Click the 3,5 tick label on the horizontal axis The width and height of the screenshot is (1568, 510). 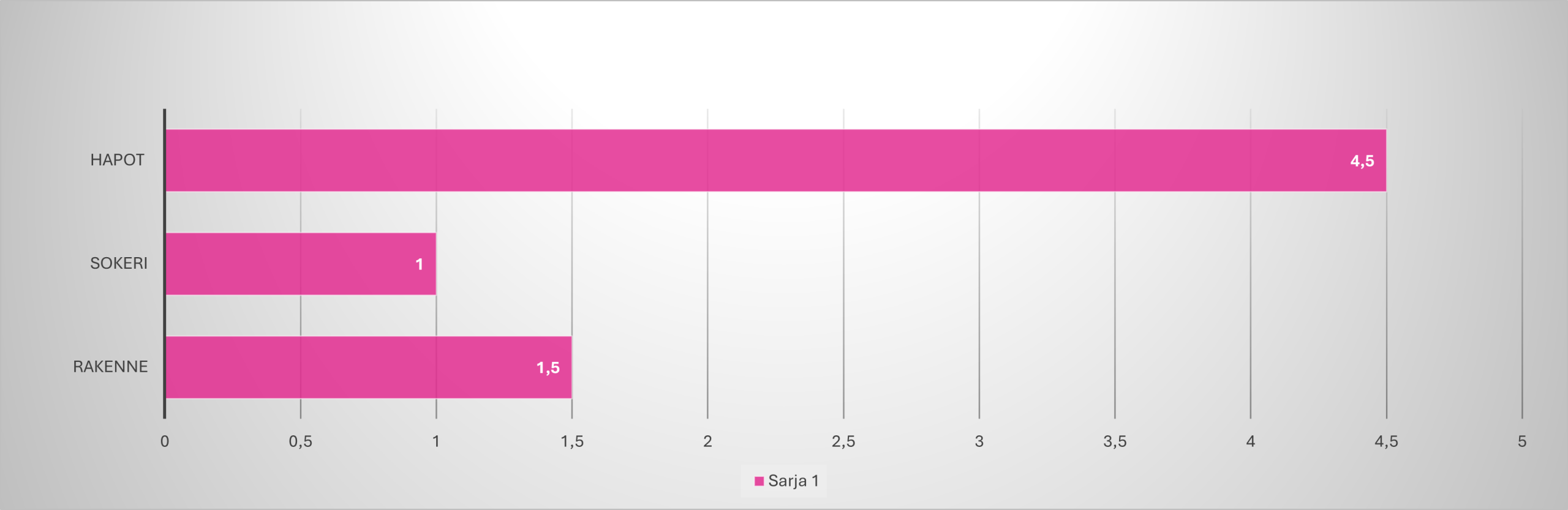[1115, 441]
